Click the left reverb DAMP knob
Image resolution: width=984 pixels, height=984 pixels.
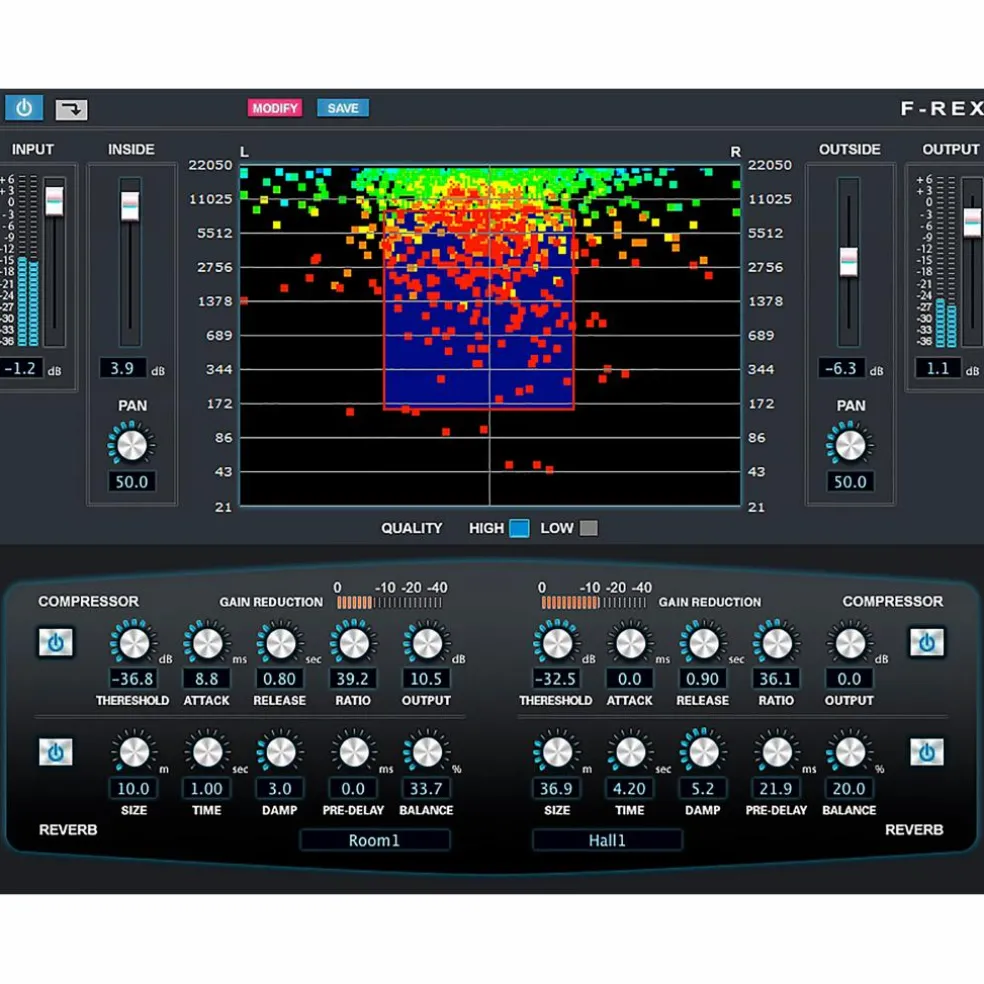coord(281,752)
